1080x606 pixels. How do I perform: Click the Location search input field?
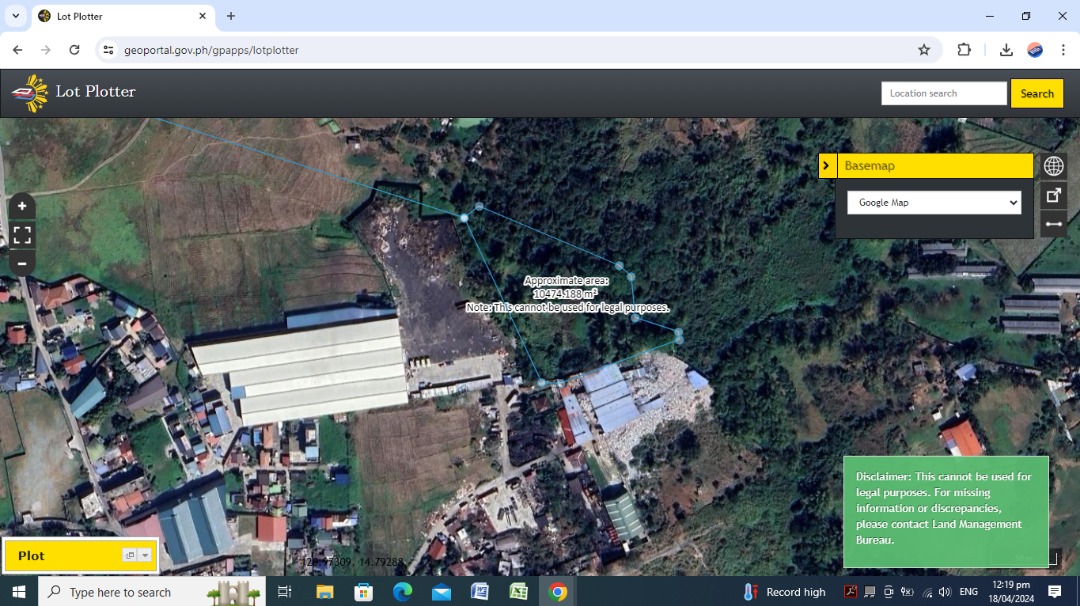943,93
